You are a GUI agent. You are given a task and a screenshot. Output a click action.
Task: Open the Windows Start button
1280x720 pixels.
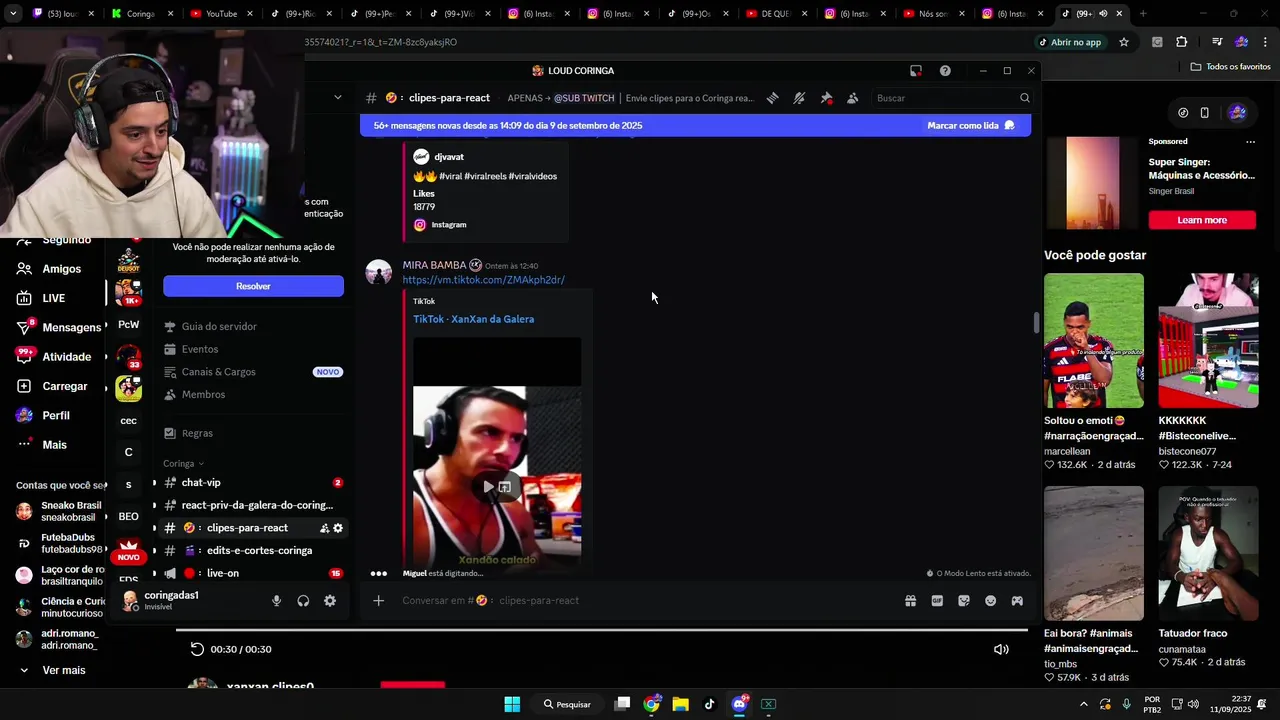512,704
